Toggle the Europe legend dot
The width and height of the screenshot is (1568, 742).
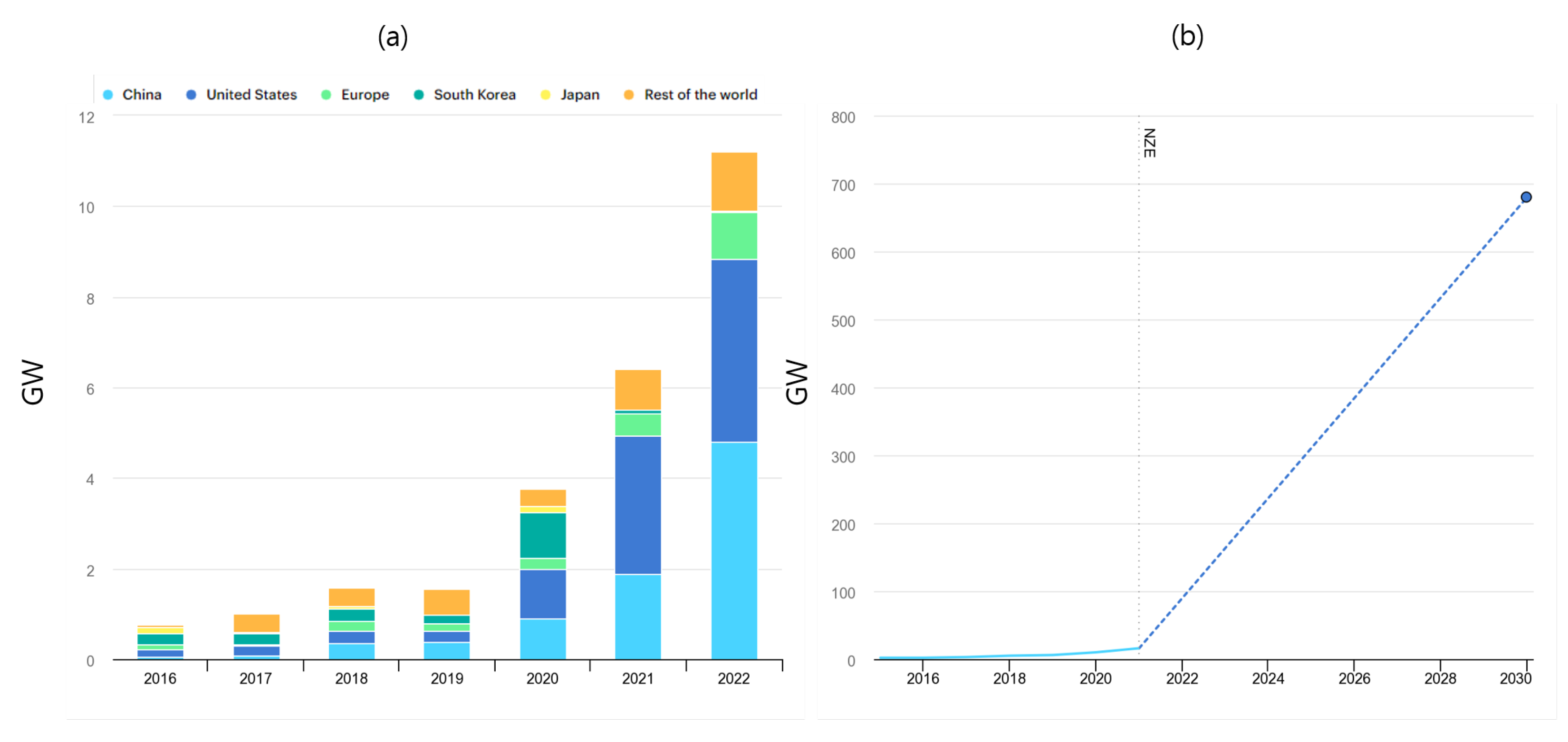click(x=326, y=95)
